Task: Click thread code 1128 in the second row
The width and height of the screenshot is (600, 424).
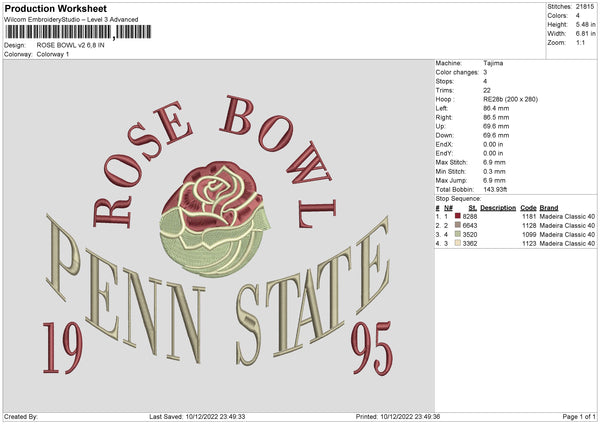Action: tap(529, 225)
